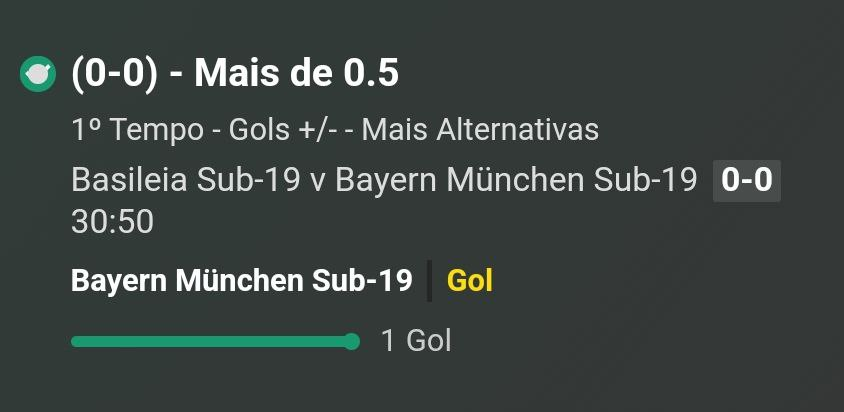
Task: Click the "1 Gol" progress label
Action: (416, 341)
